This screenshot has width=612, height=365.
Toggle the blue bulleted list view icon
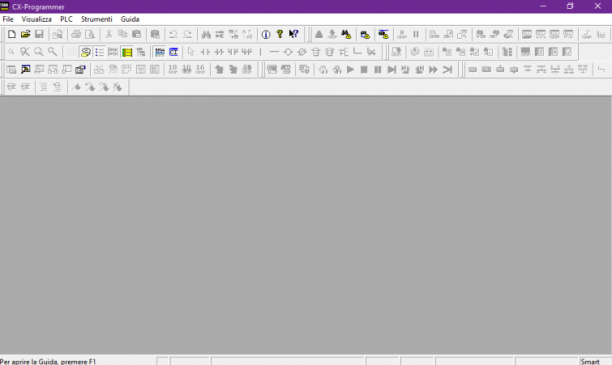[99, 52]
